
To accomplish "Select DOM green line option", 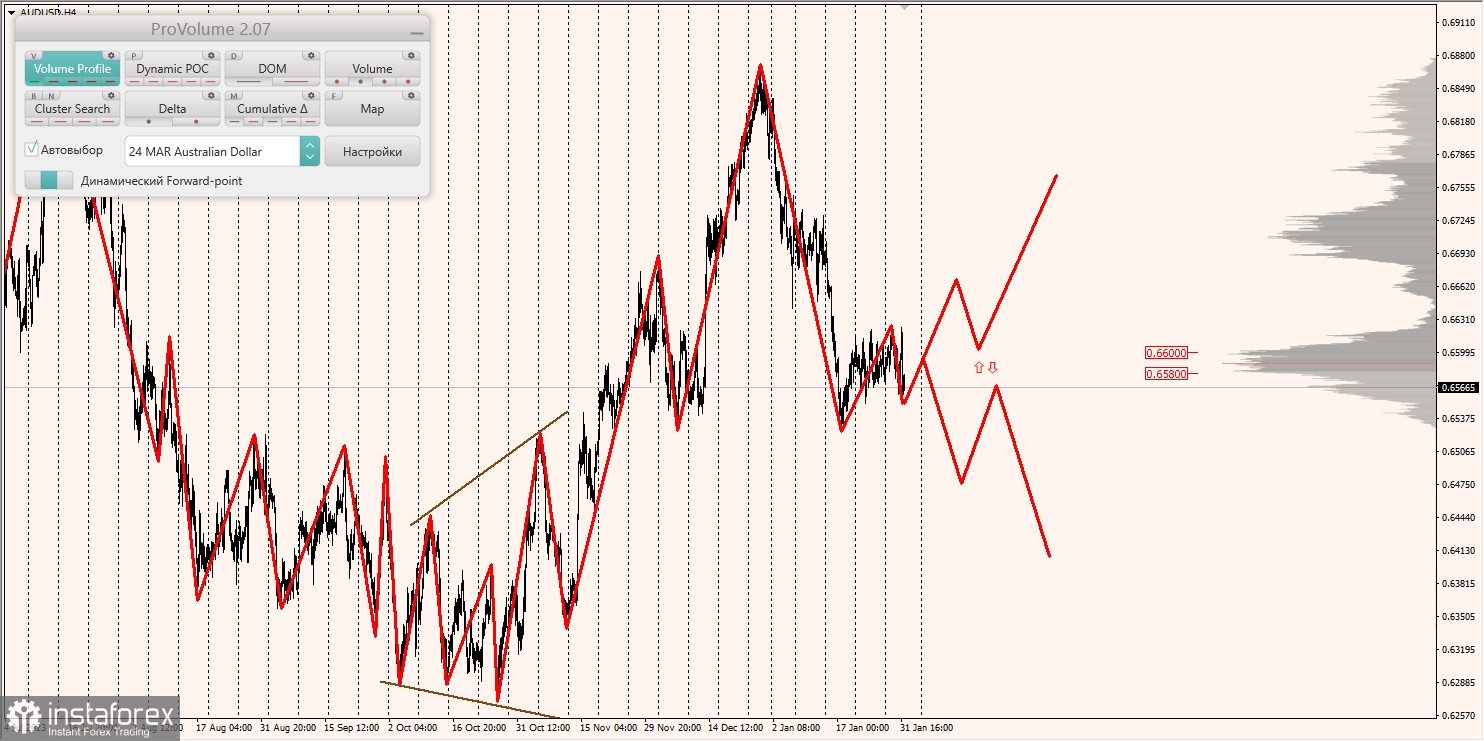I will coord(249,81).
